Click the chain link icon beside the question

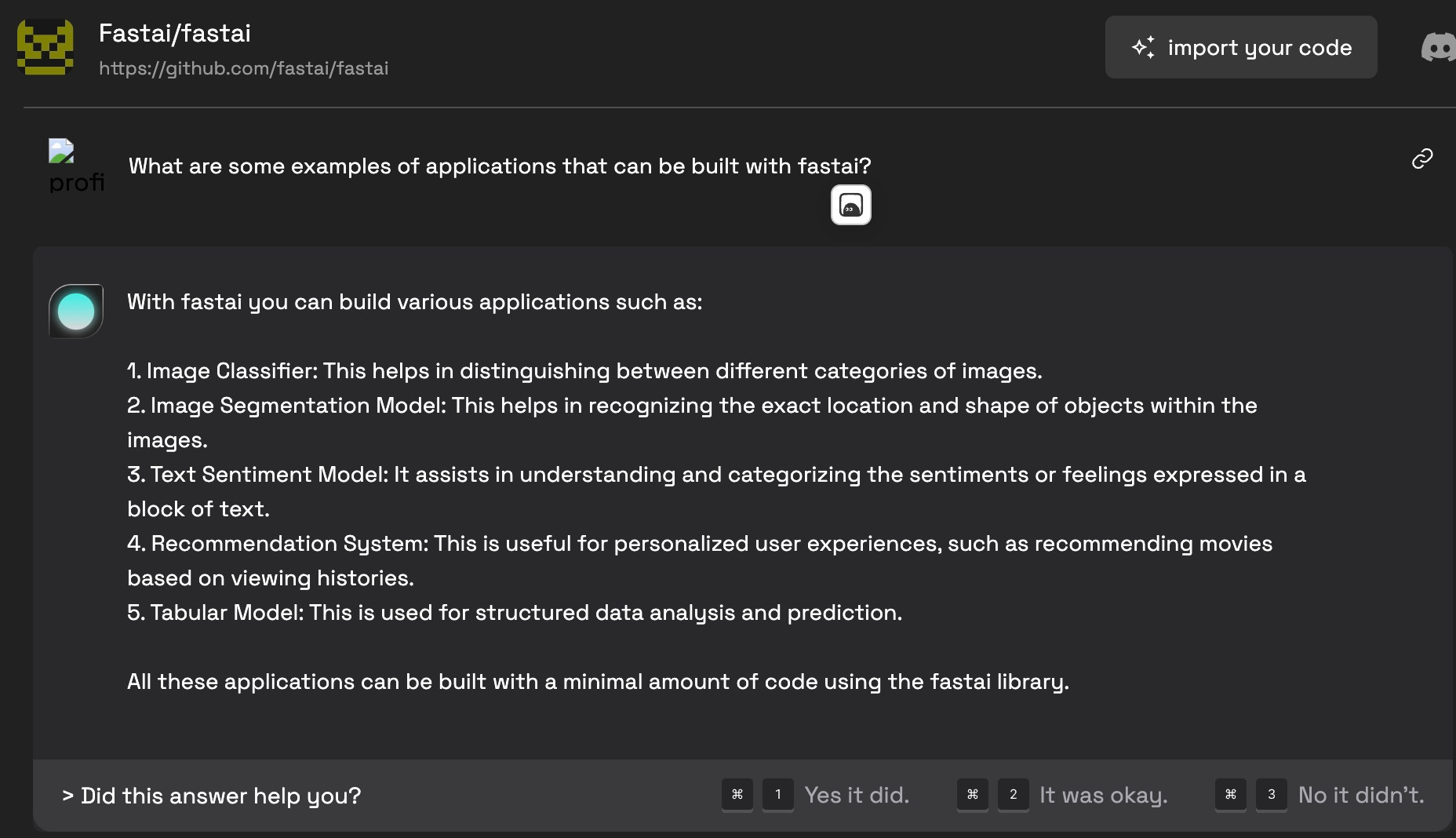point(1421,159)
